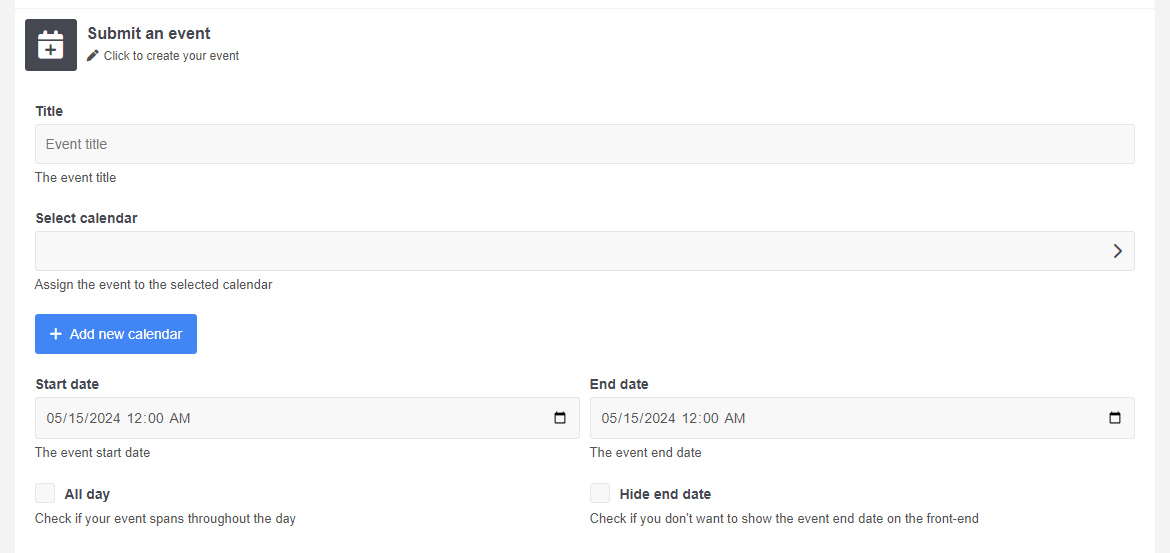
Task: Select the hour segment in End date
Action: tap(690, 418)
